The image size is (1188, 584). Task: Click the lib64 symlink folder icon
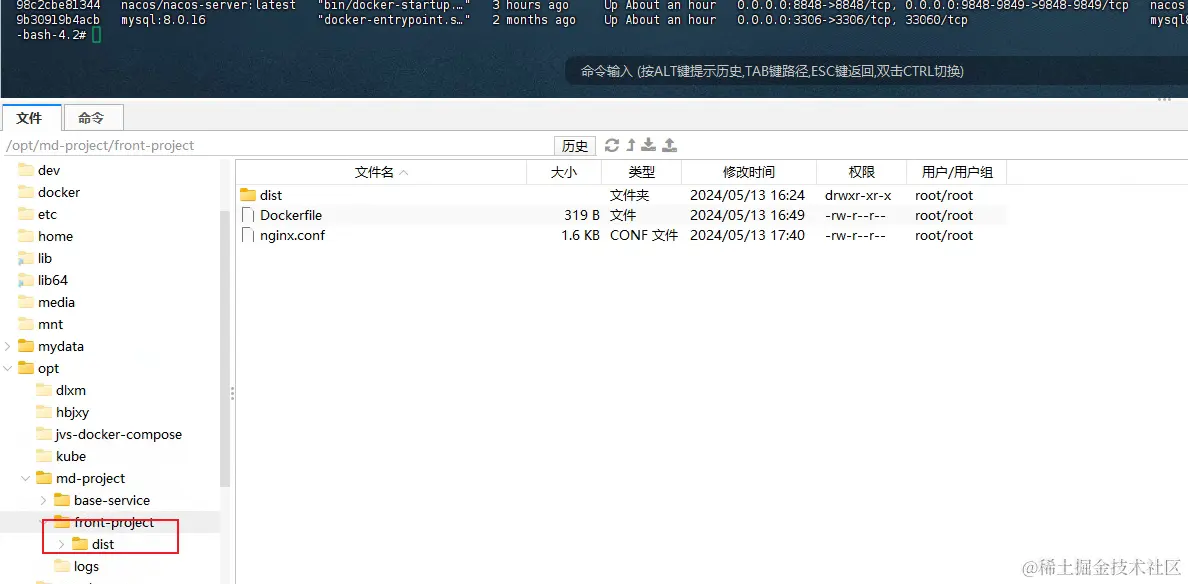tap(26, 280)
